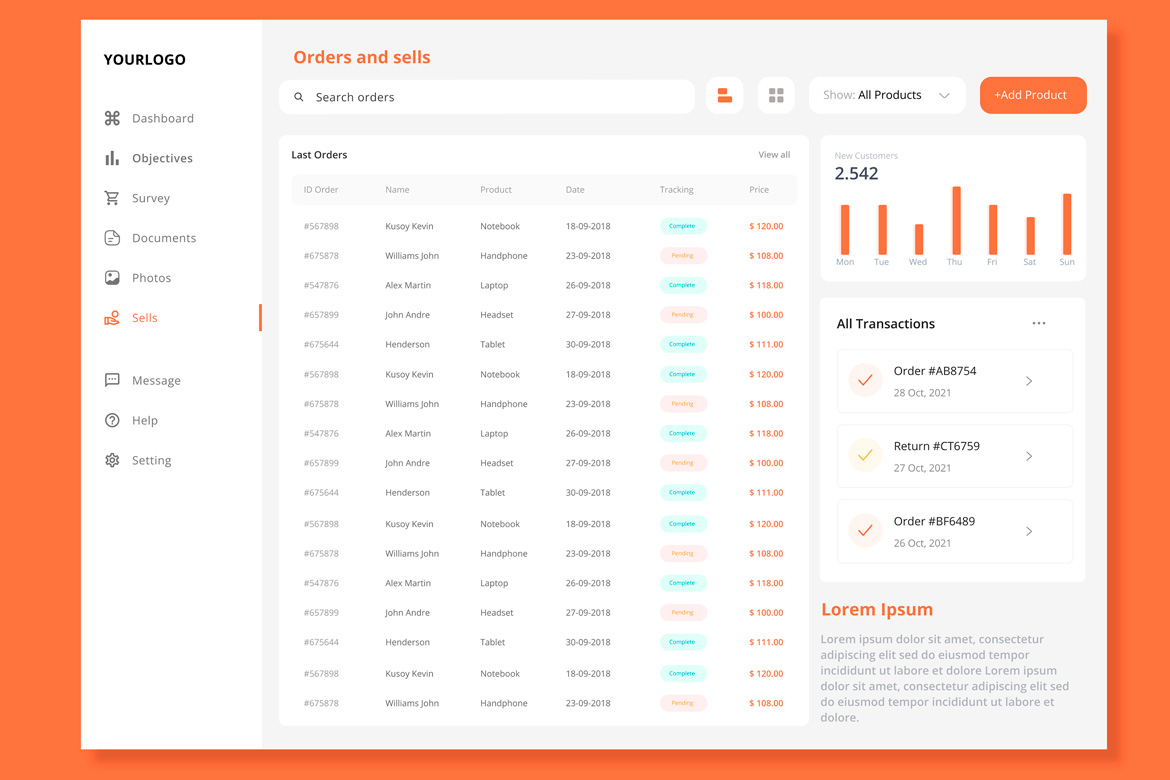This screenshot has width=1170, height=780.
Task: Toggle the checkmark on Order #AB8754
Action: 864,381
